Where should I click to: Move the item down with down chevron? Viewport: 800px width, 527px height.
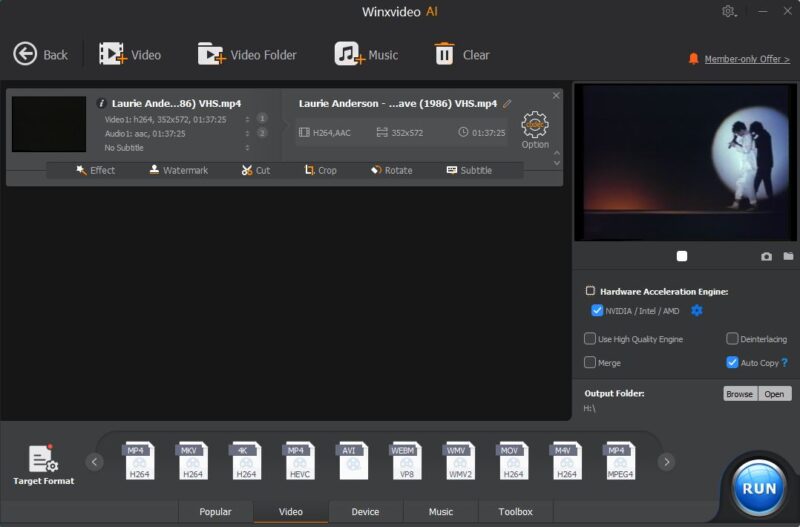[557, 163]
